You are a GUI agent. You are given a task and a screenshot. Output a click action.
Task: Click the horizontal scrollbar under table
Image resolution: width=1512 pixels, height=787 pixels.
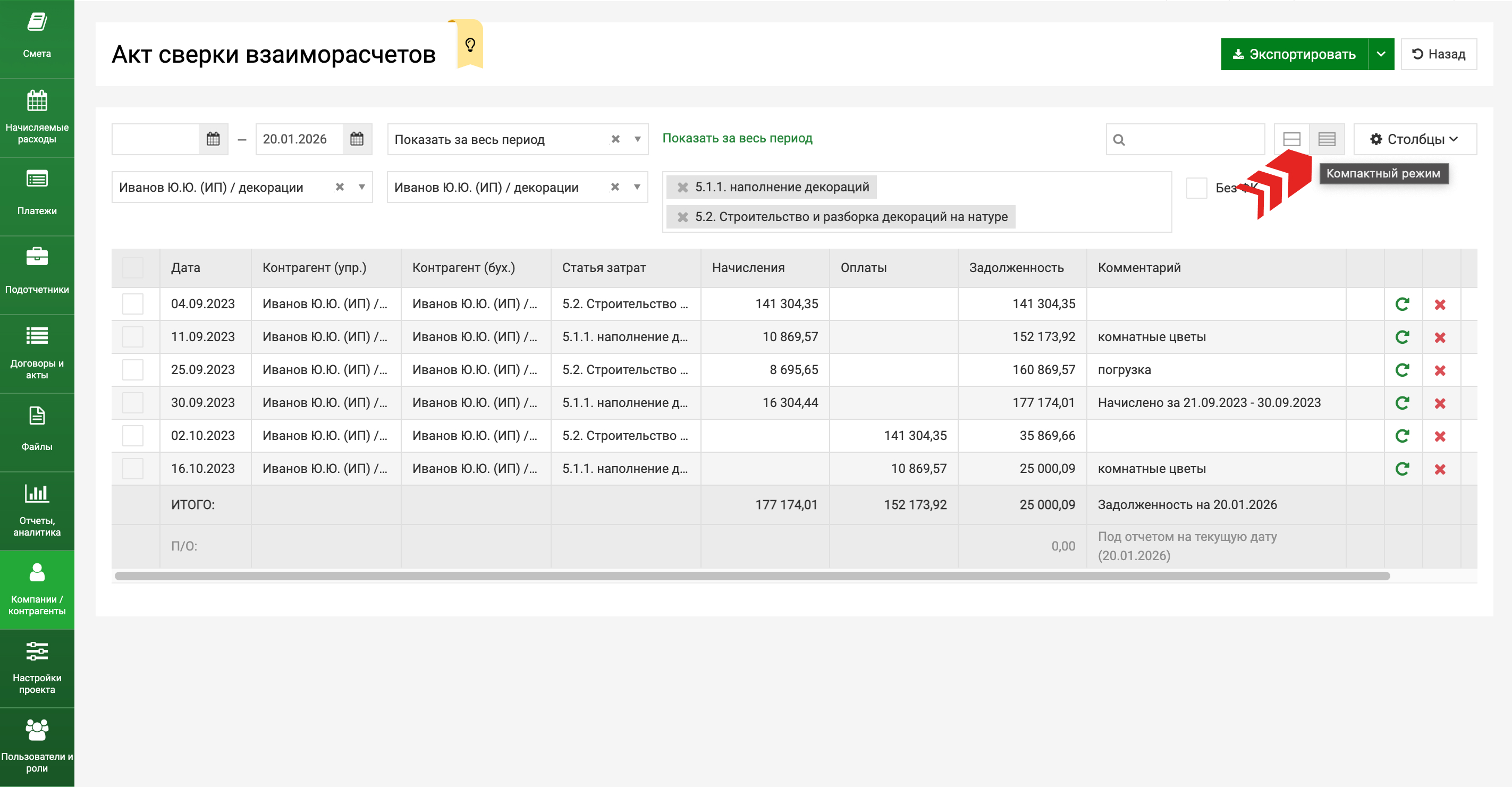tap(751, 577)
